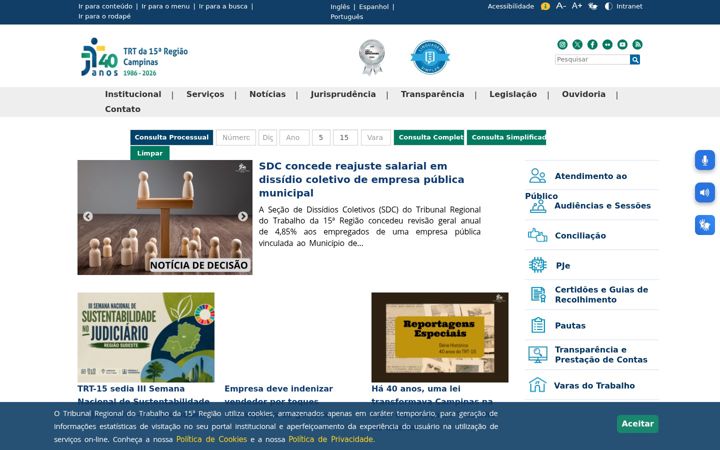Screen dimensions: 720x450
Task: Click the TRT 15ª Região 40 anos logo
Action: (135, 57)
